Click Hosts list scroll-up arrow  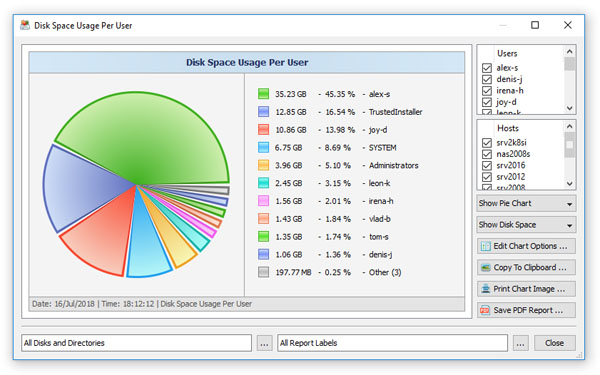[x=569, y=127]
